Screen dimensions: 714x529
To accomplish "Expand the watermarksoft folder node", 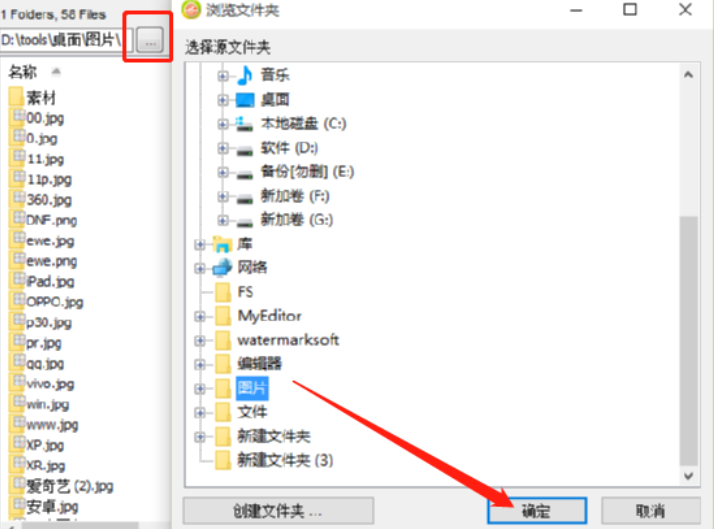I will pyautogui.click(x=199, y=340).
